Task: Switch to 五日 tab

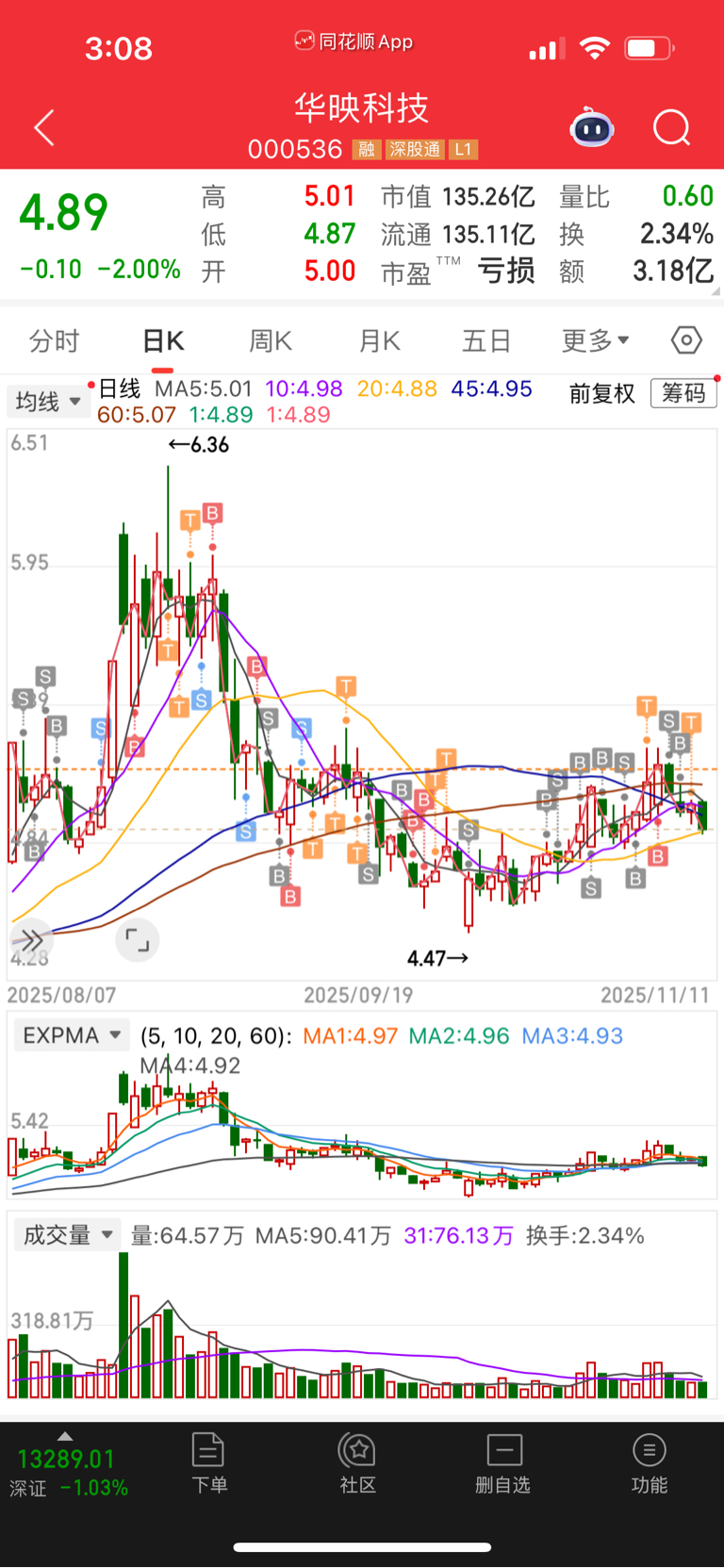Action: [486, 340]
